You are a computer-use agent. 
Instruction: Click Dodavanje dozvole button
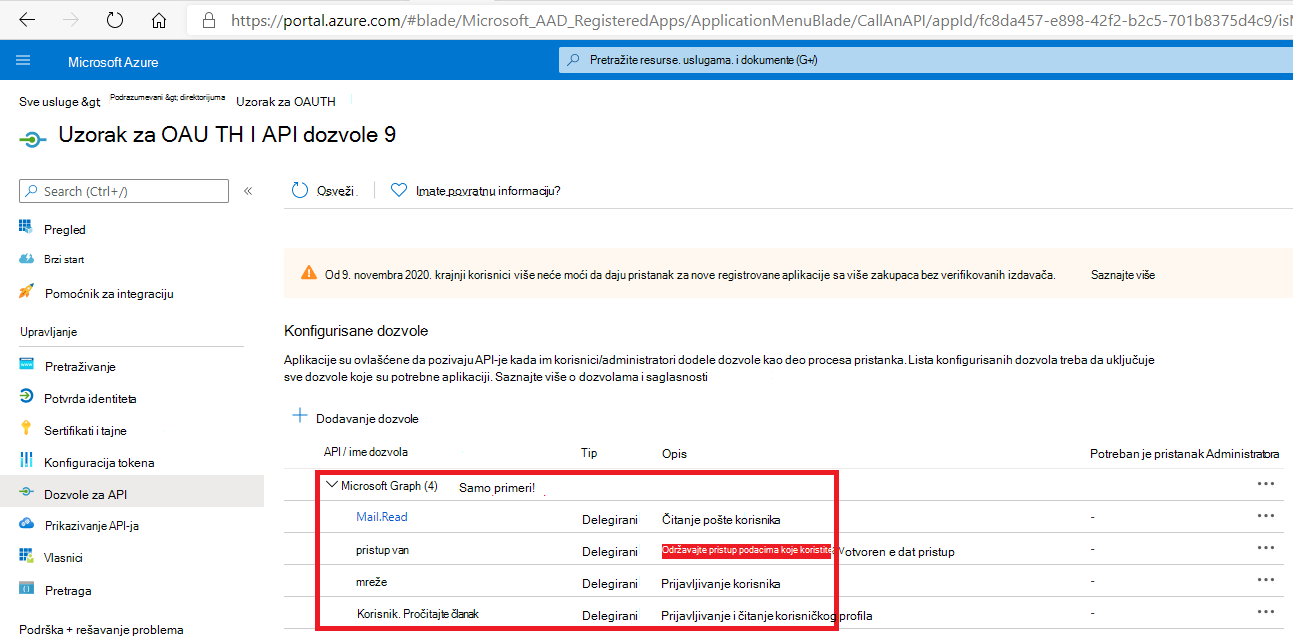click(x=367, y=418)
